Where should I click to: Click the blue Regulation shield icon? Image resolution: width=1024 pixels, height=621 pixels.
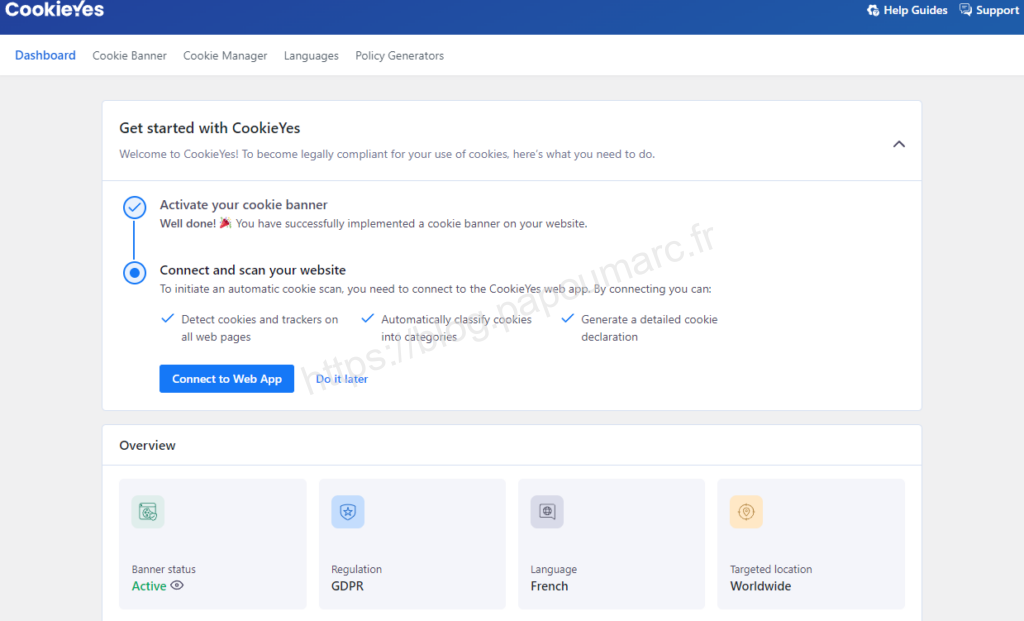[x=348, y=512]
